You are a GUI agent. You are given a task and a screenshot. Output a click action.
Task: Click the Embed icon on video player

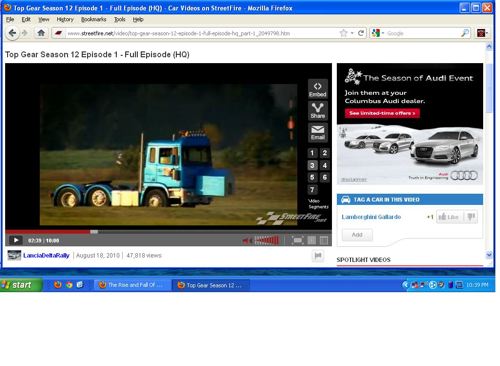click(x=317, y=89)
